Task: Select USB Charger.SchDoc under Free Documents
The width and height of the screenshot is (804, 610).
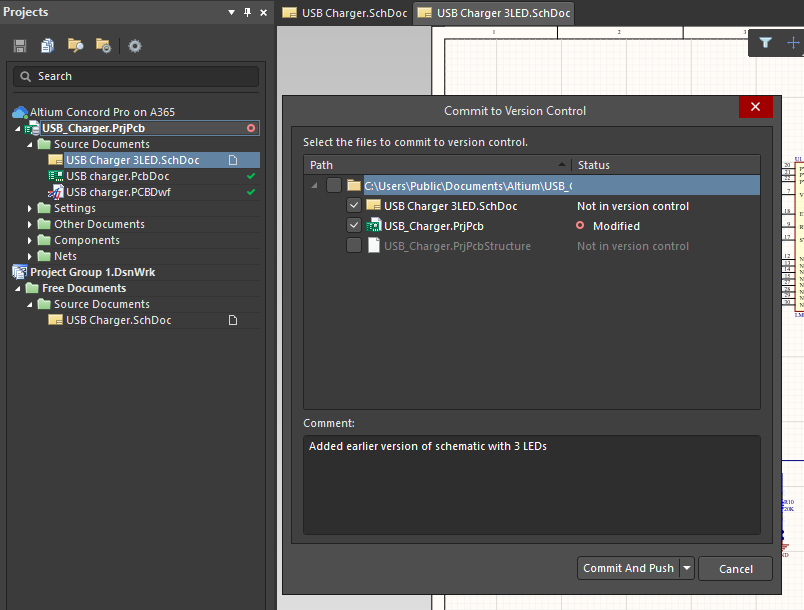Action: point(118,320)
